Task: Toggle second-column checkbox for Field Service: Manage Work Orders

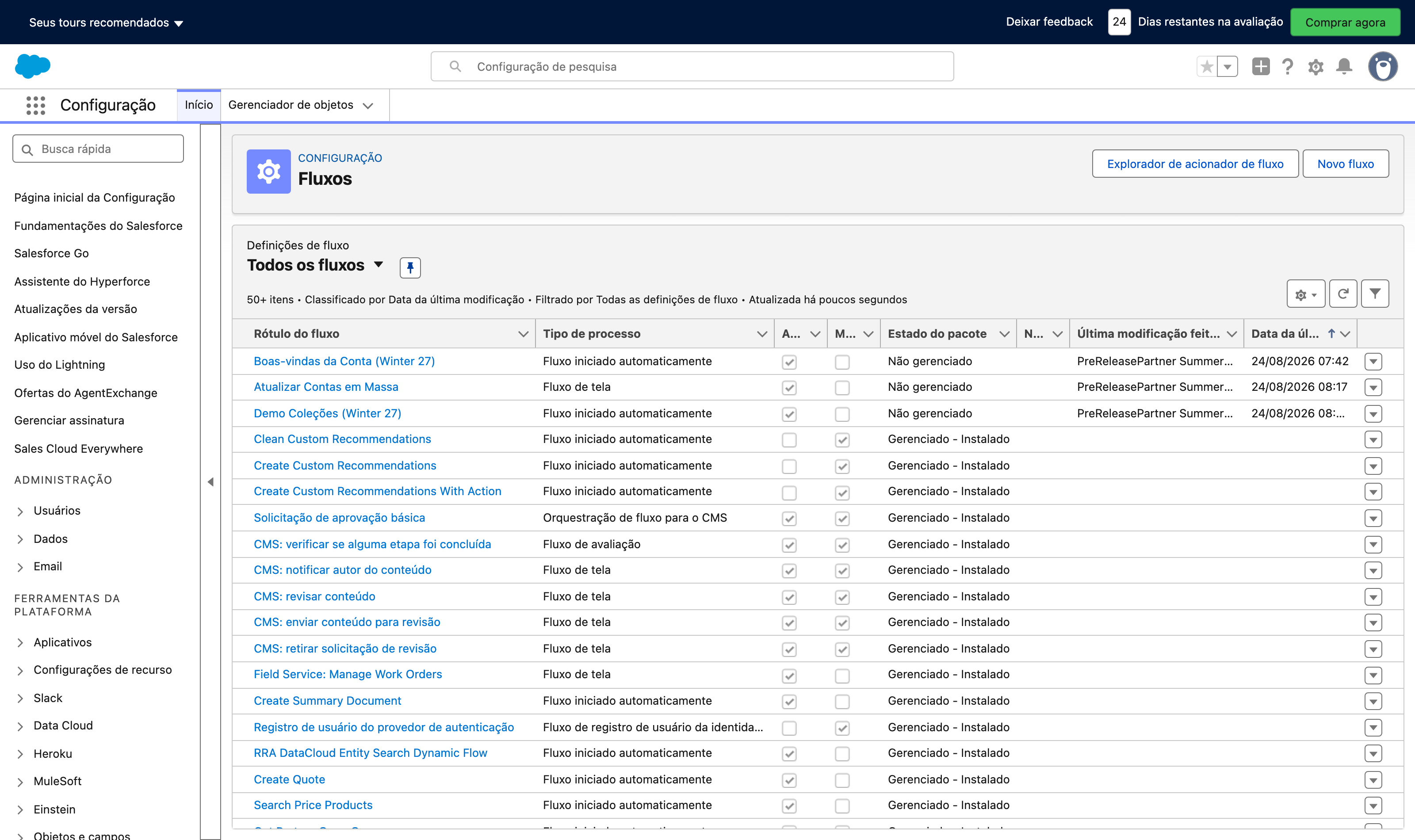Action: click(x=842, y=675)
